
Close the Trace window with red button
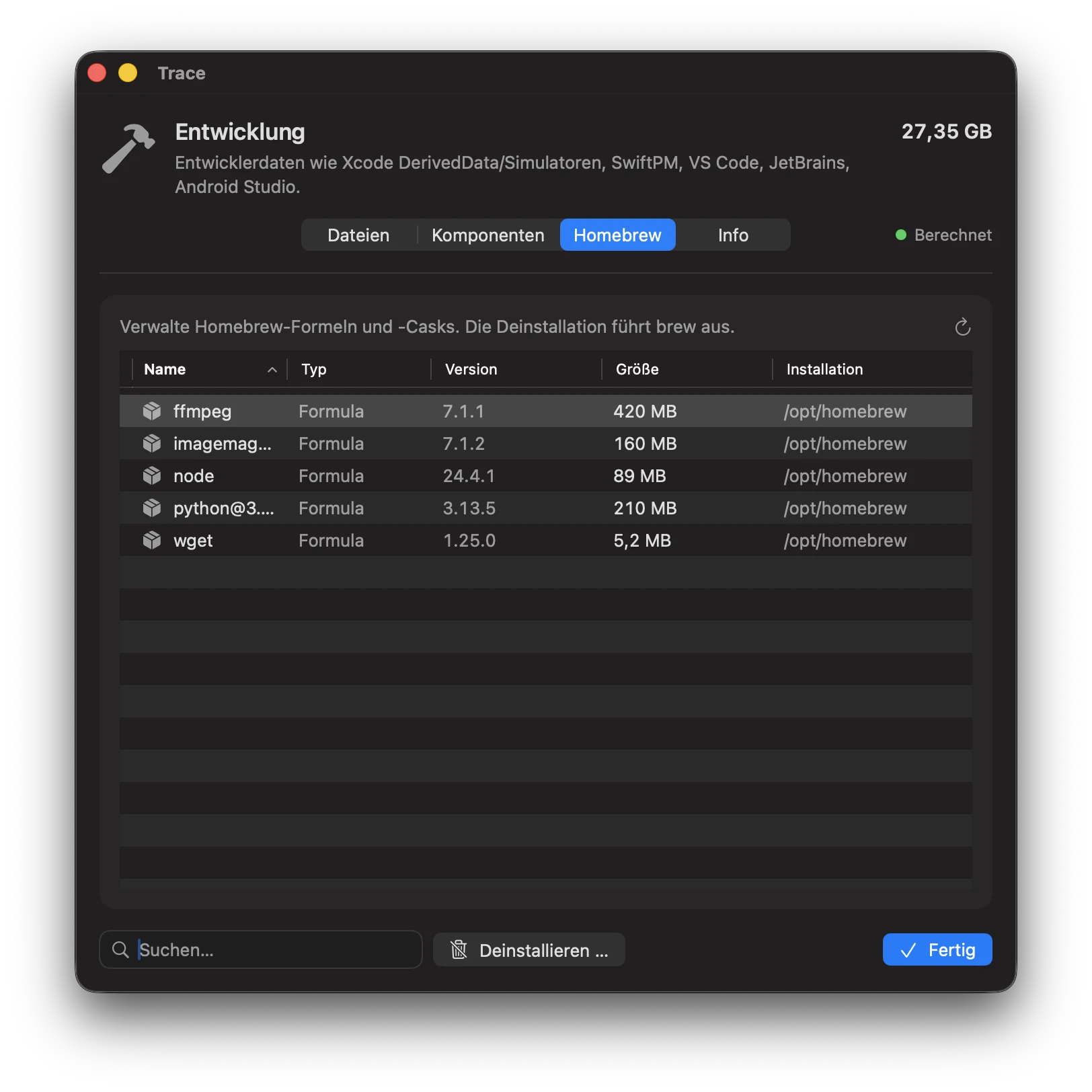coord(97,73)
